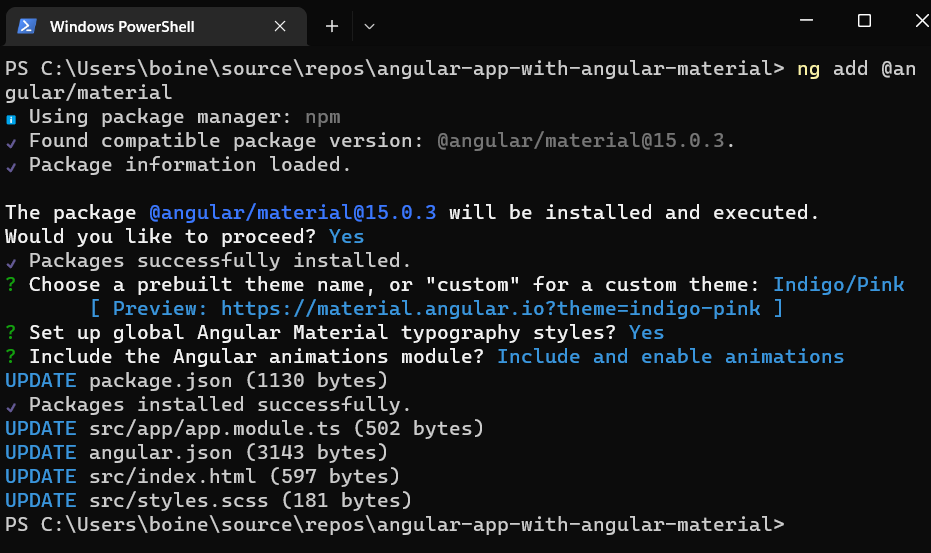The width and height of the screenshot is (931, 553).
Task: Click the @angular/material@15.0.3 package name in blue
Action: point(293,213)
